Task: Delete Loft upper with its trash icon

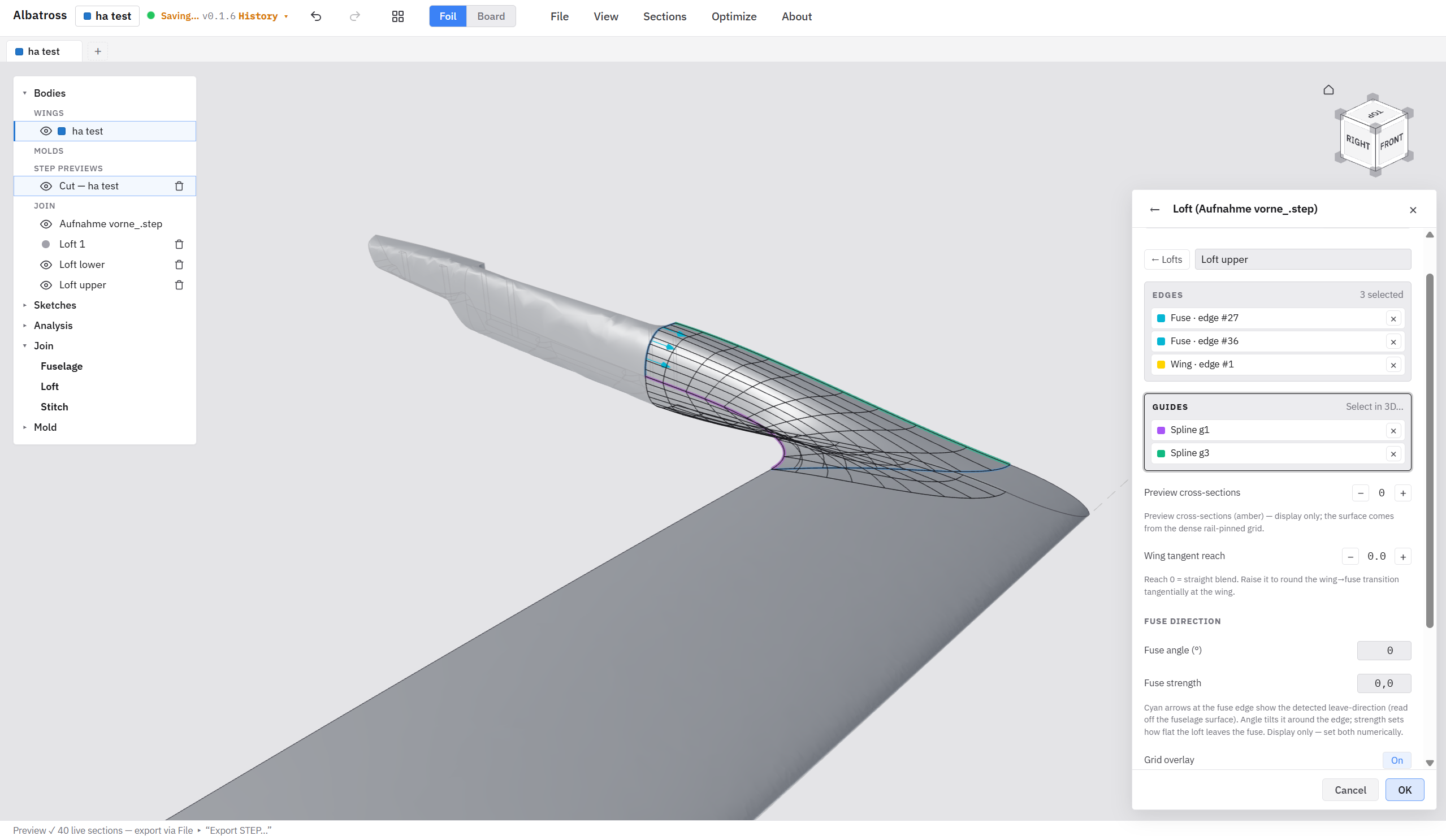Action: (179, 285)
